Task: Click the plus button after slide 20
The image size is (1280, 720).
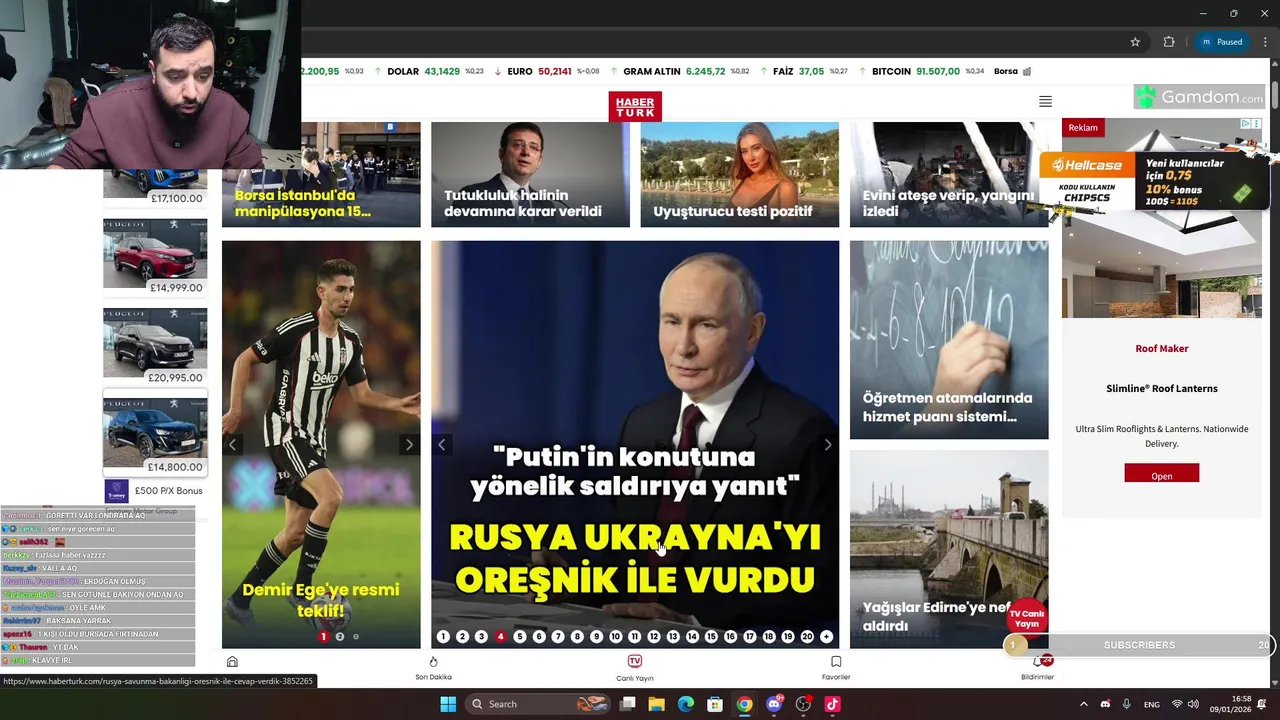Action: pyautogui.click(x=826, y=636)
